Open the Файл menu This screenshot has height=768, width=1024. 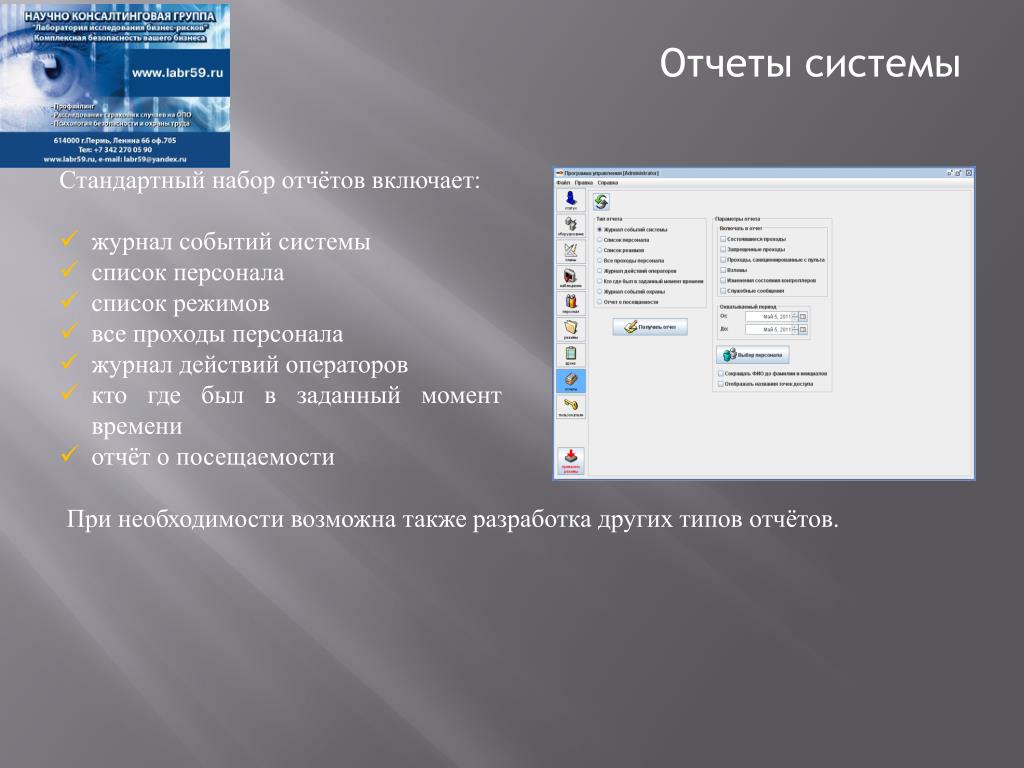pyautogui.click(x=563, y=183)
